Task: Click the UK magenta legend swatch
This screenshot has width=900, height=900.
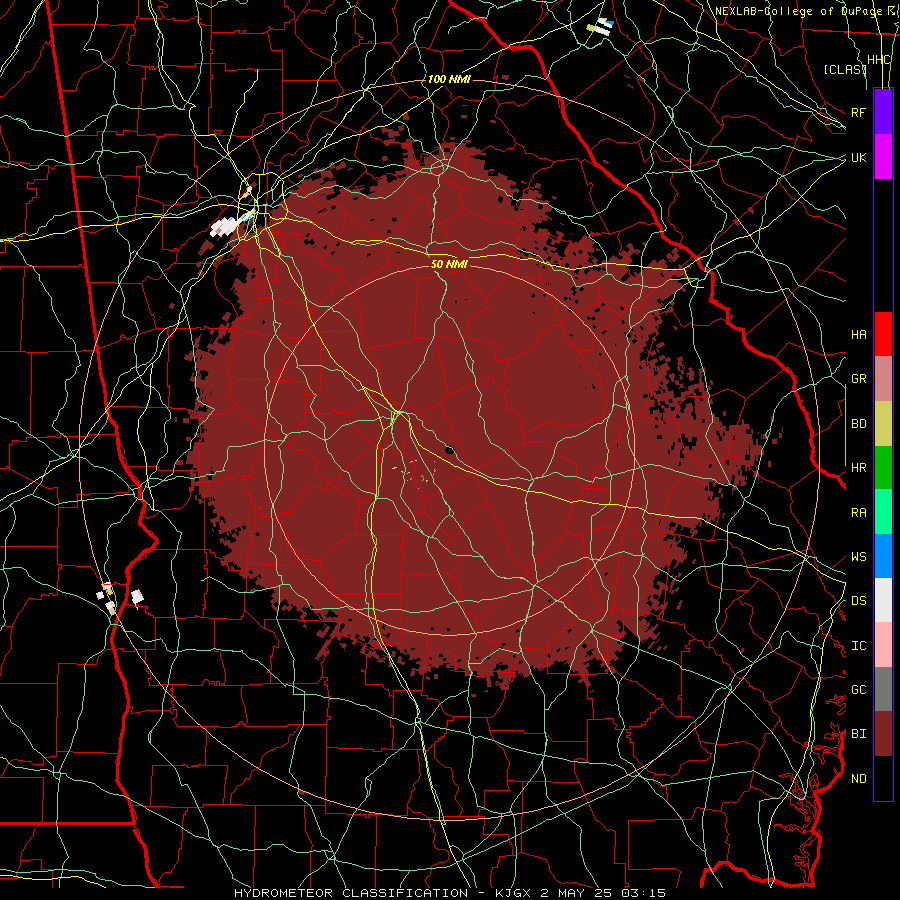Action: (883, 157)
